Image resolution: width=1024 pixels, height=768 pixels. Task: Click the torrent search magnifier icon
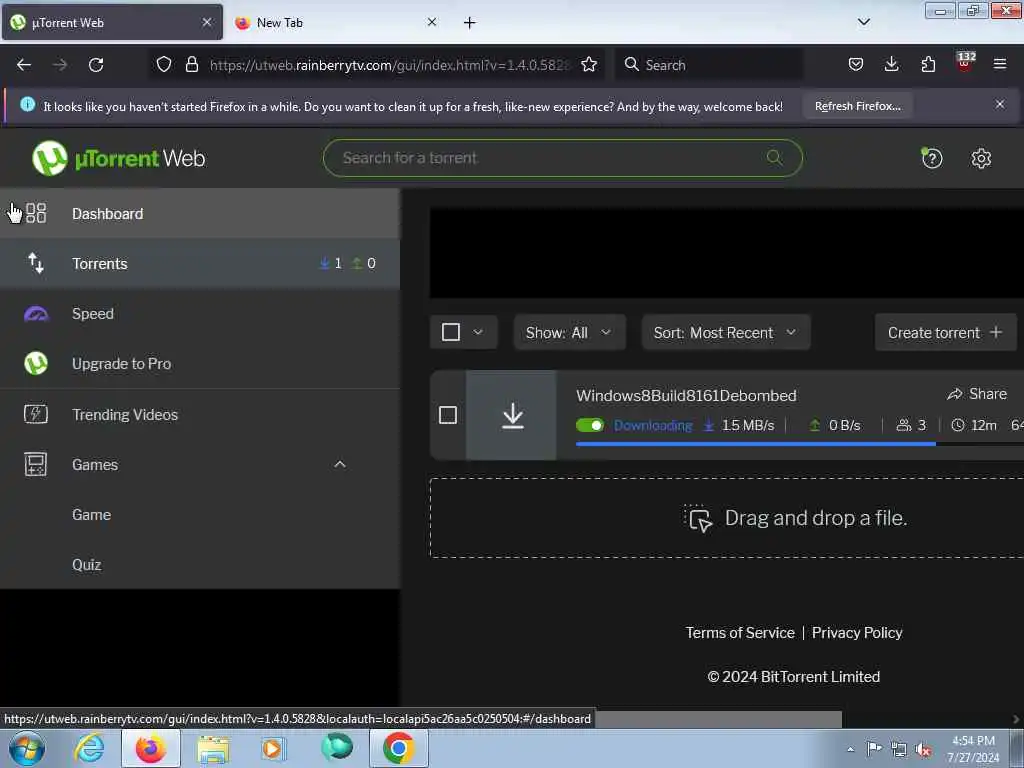click(x=775, y=157)
